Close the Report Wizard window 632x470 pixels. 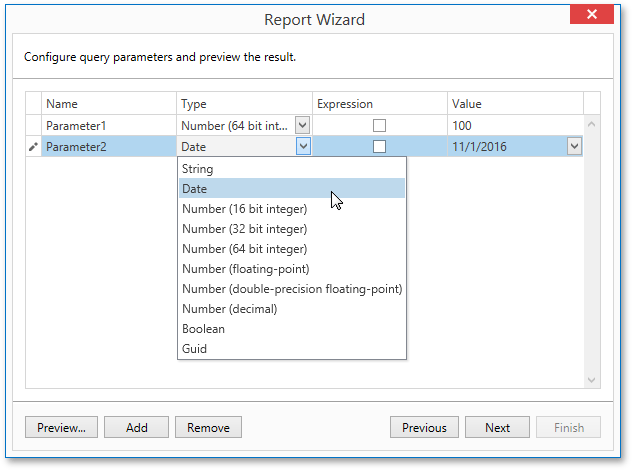591,15
